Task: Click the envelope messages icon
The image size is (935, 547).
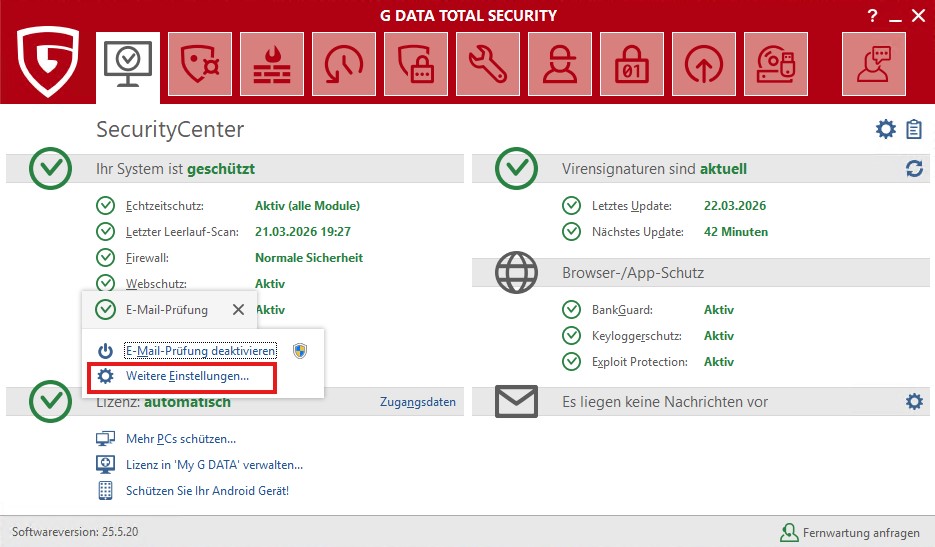Action: click(516, 401)
